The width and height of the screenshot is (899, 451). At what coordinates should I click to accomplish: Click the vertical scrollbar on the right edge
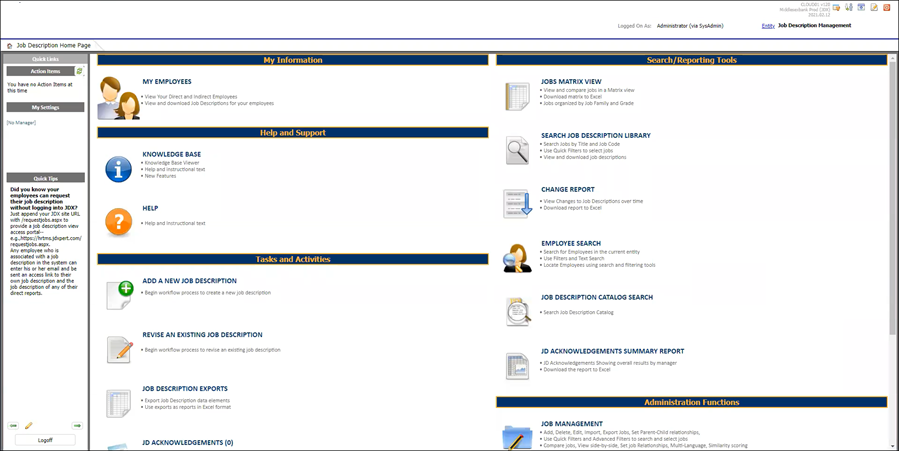click(x=892, y=200)
